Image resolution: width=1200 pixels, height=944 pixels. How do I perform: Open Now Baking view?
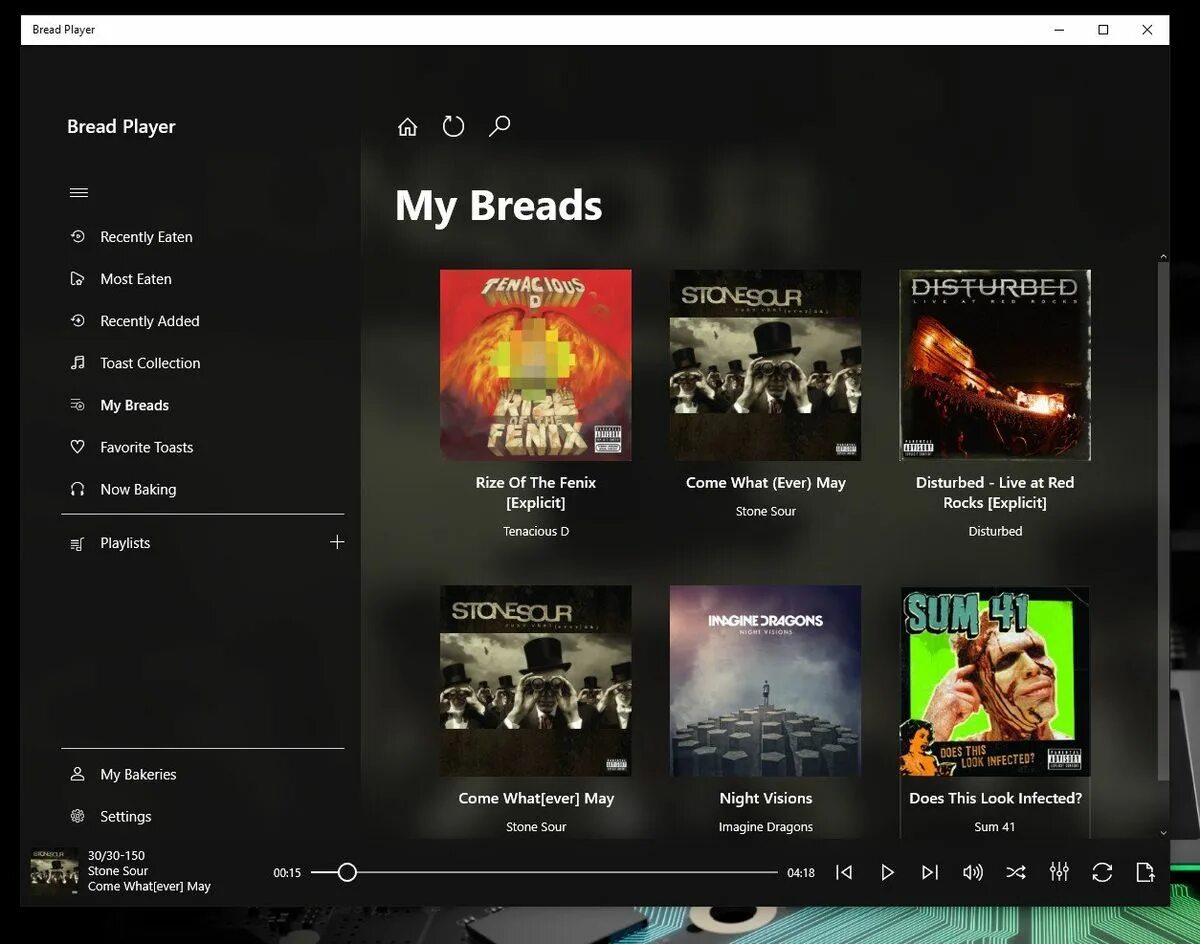(x=138, y=489)
